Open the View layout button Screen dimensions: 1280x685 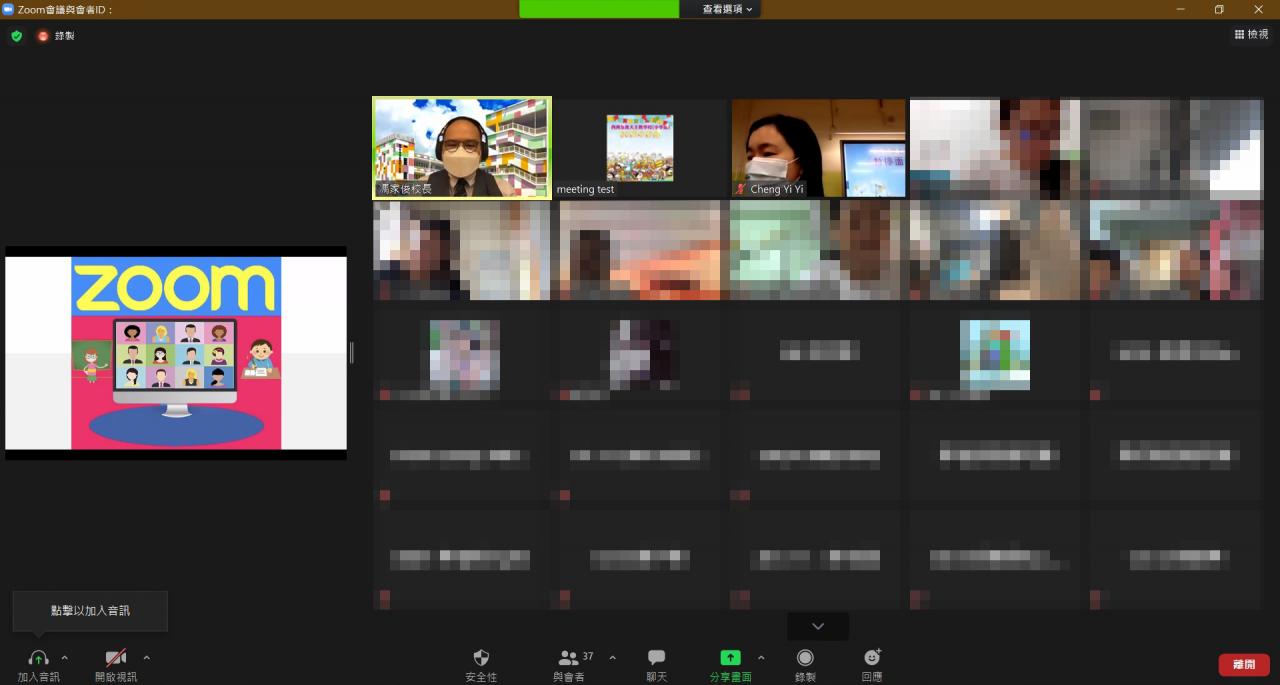click(1251, 35)
